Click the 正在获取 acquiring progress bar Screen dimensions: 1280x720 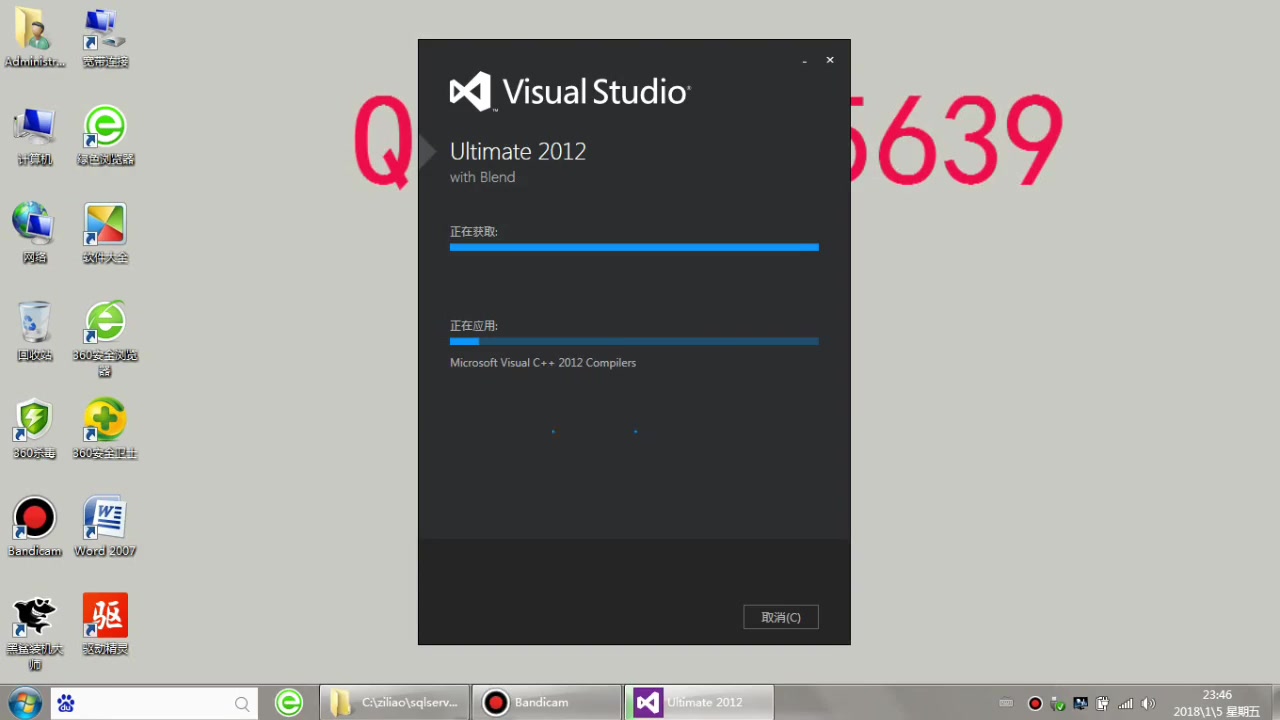click(634, 247)
